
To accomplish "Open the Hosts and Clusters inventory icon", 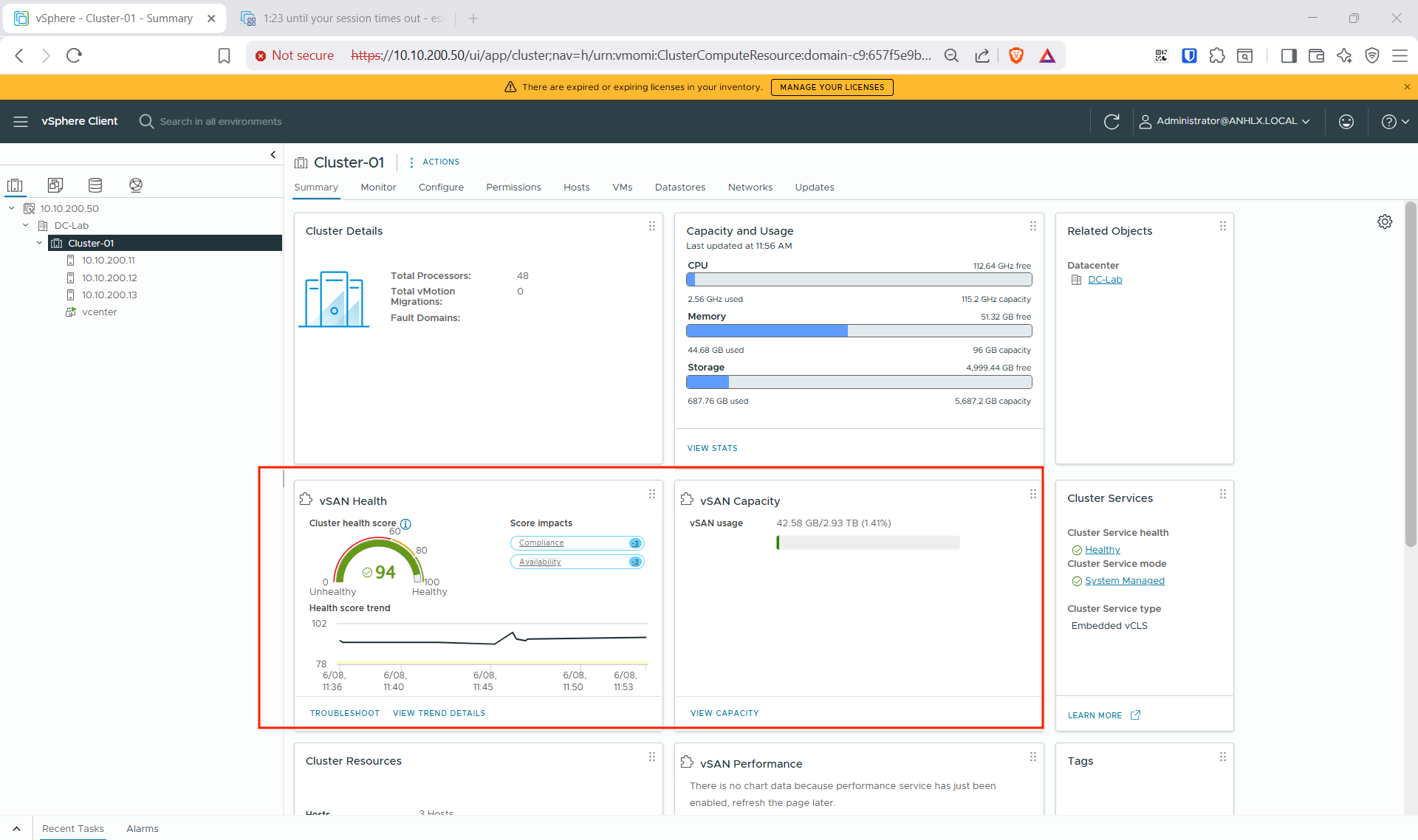I will 15,185.
